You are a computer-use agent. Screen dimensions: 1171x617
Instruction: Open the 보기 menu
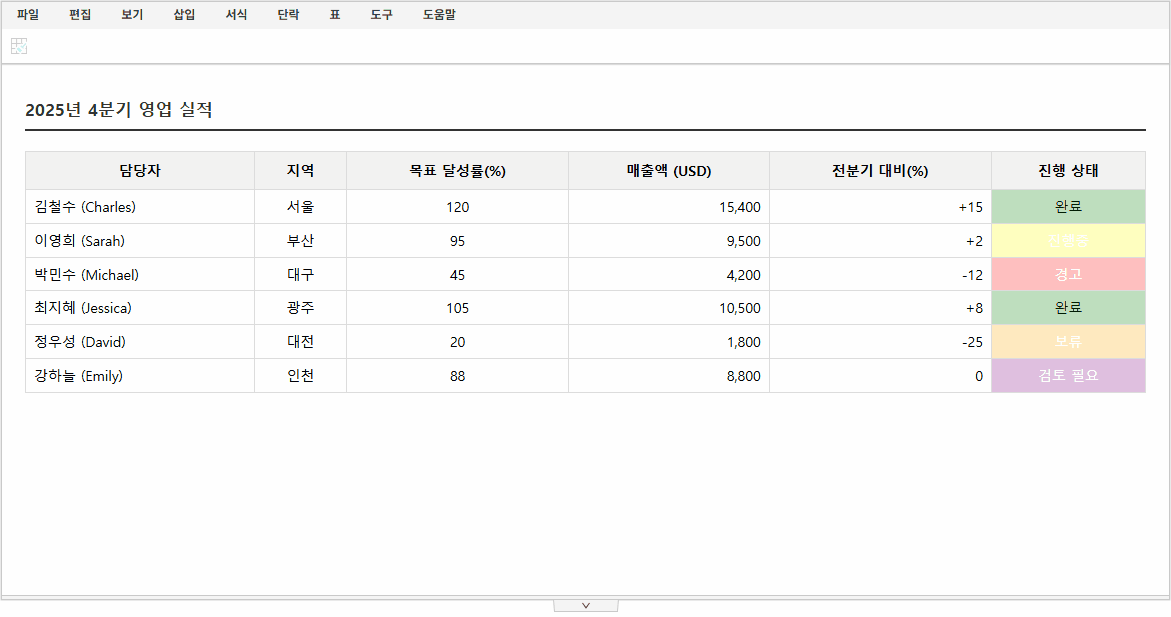pyautogui.click(x=130, y=14)
